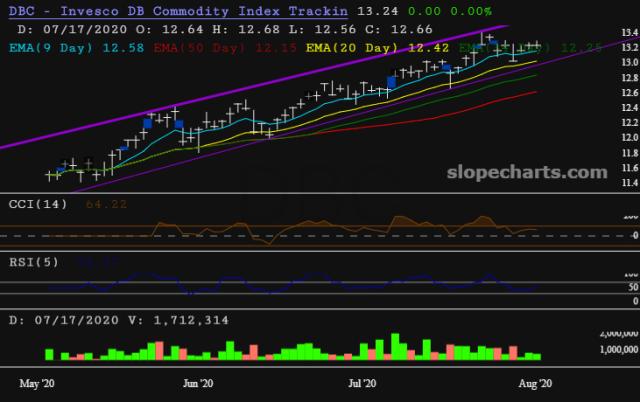Click the blue square marker in early July

(x=392, y=83)
